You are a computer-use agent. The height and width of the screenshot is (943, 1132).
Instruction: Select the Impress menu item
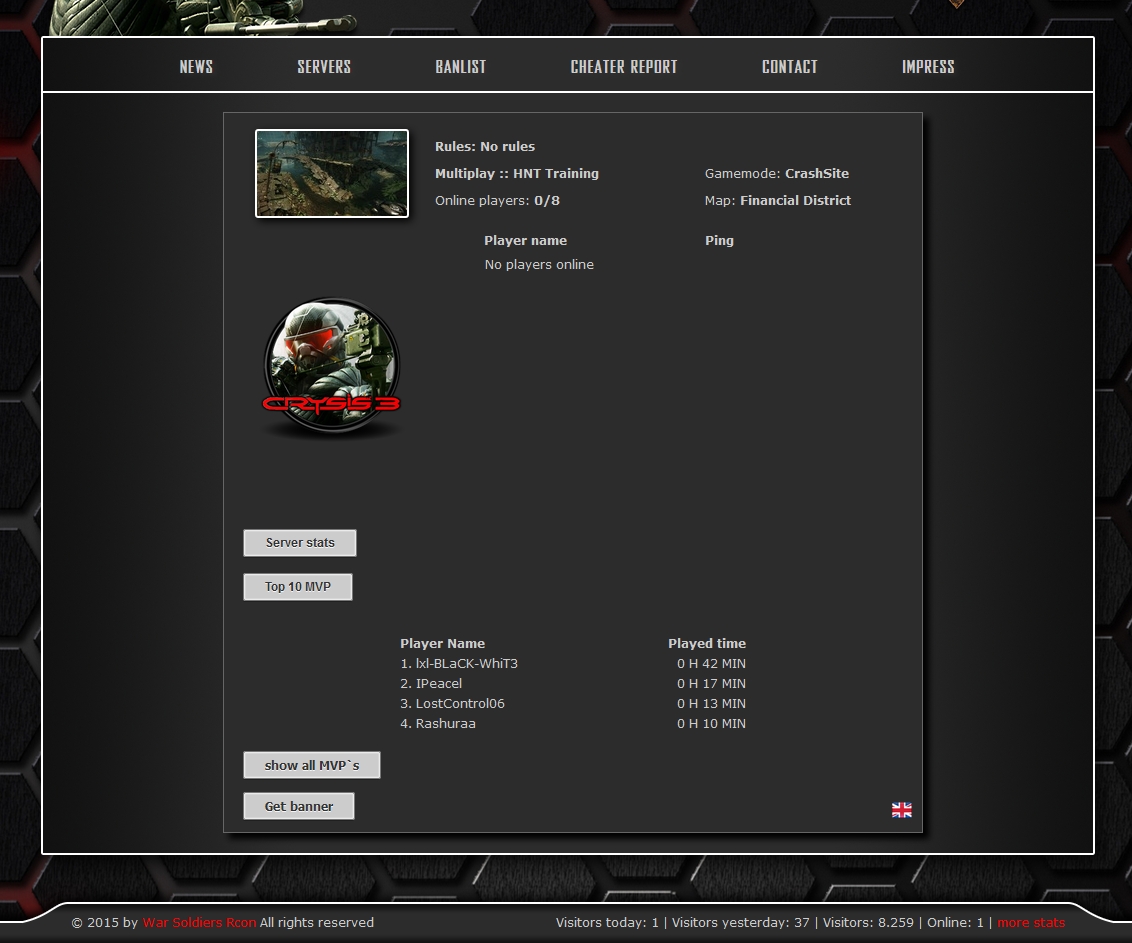[x=928, y=67]
